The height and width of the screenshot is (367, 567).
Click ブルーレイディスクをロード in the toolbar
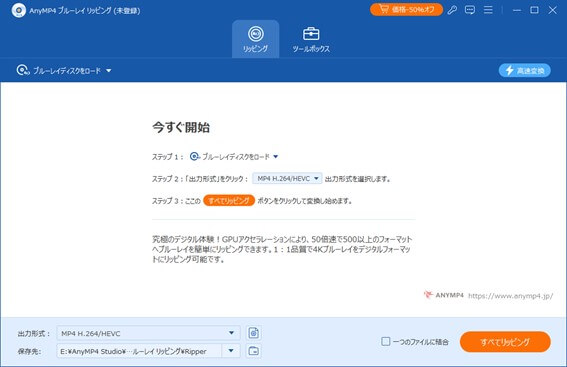tap(64, 71)
